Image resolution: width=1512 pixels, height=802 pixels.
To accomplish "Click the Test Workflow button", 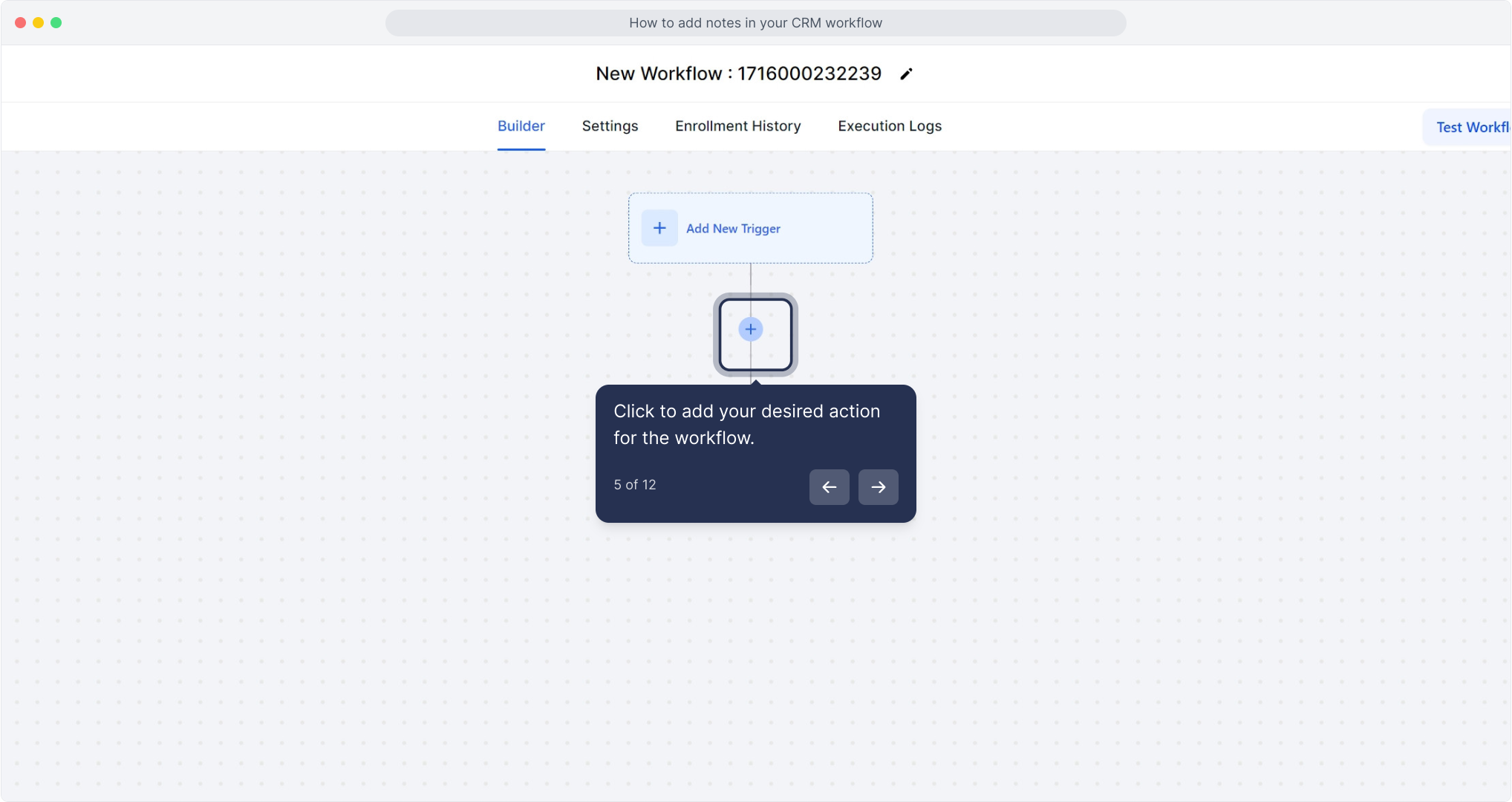I will [x=1467, y=127].
